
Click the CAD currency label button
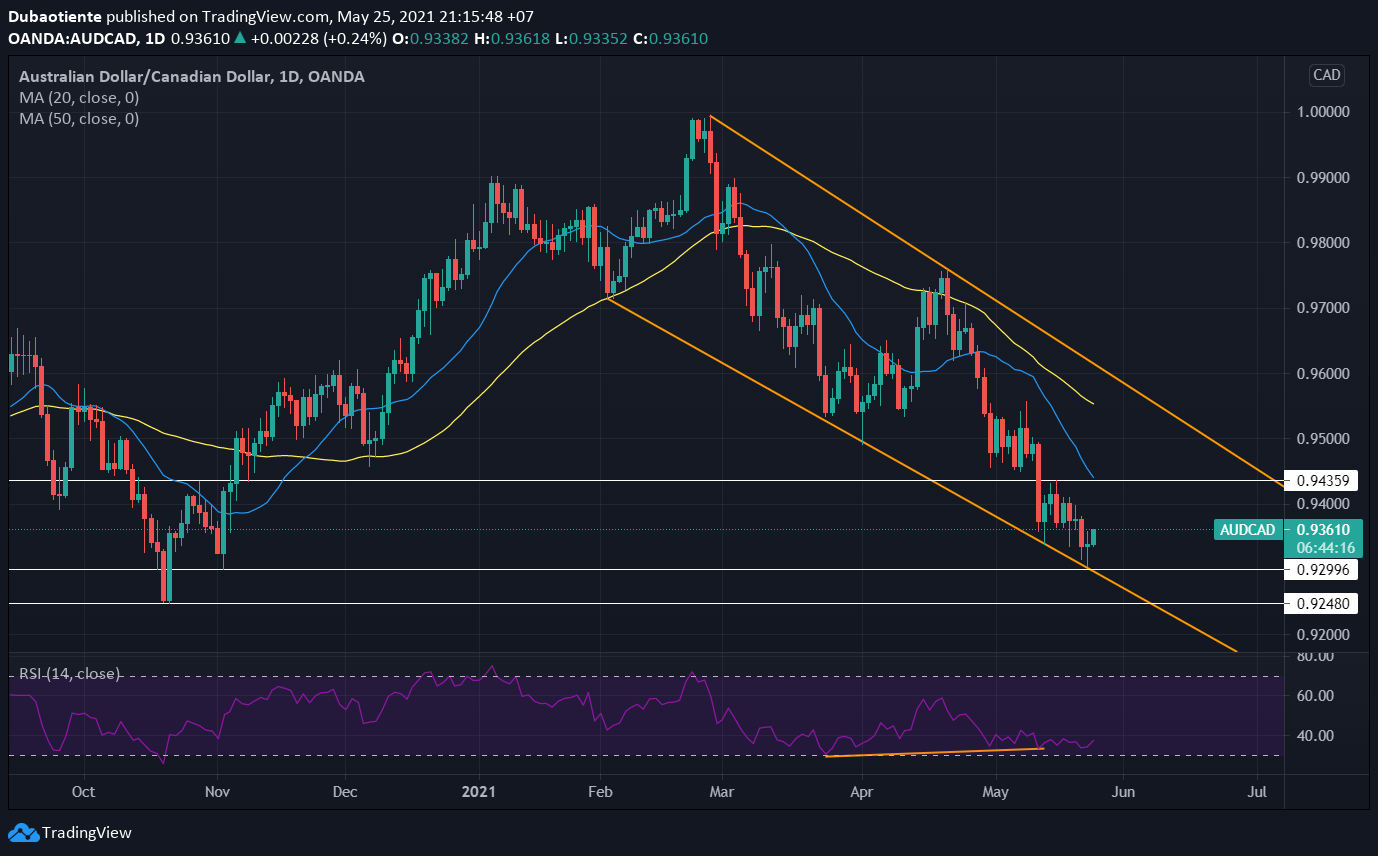click(1327, 75)
